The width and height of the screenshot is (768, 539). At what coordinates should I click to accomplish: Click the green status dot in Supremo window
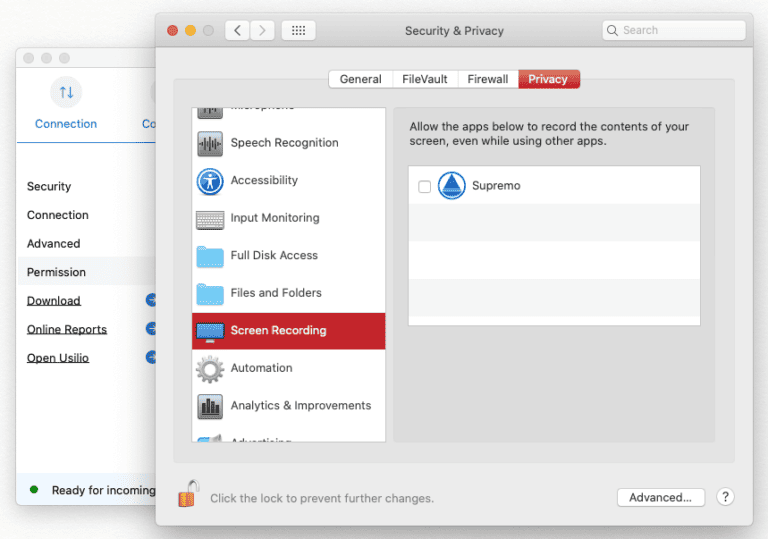click(34, 490)
